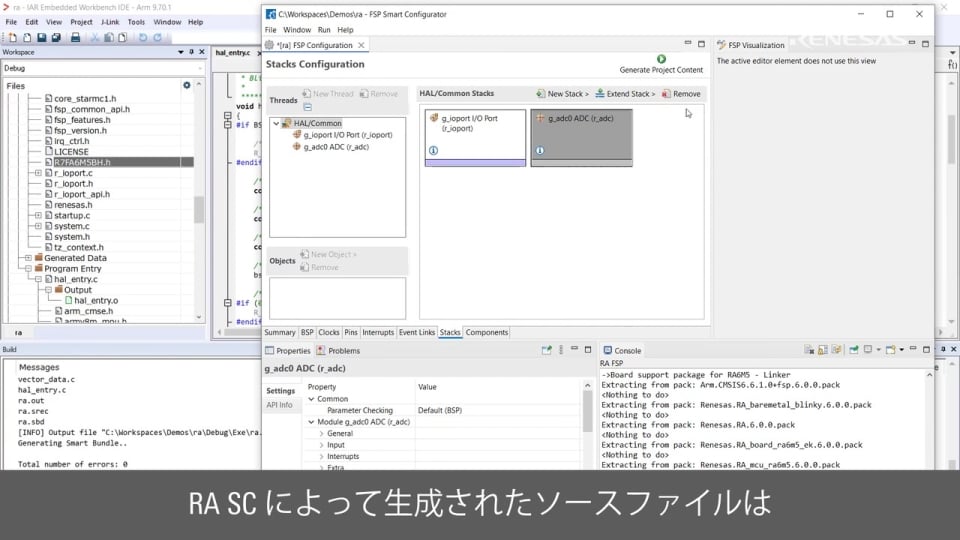
Task: Click the Display Selected Console icon
Action: pos(868,350)
